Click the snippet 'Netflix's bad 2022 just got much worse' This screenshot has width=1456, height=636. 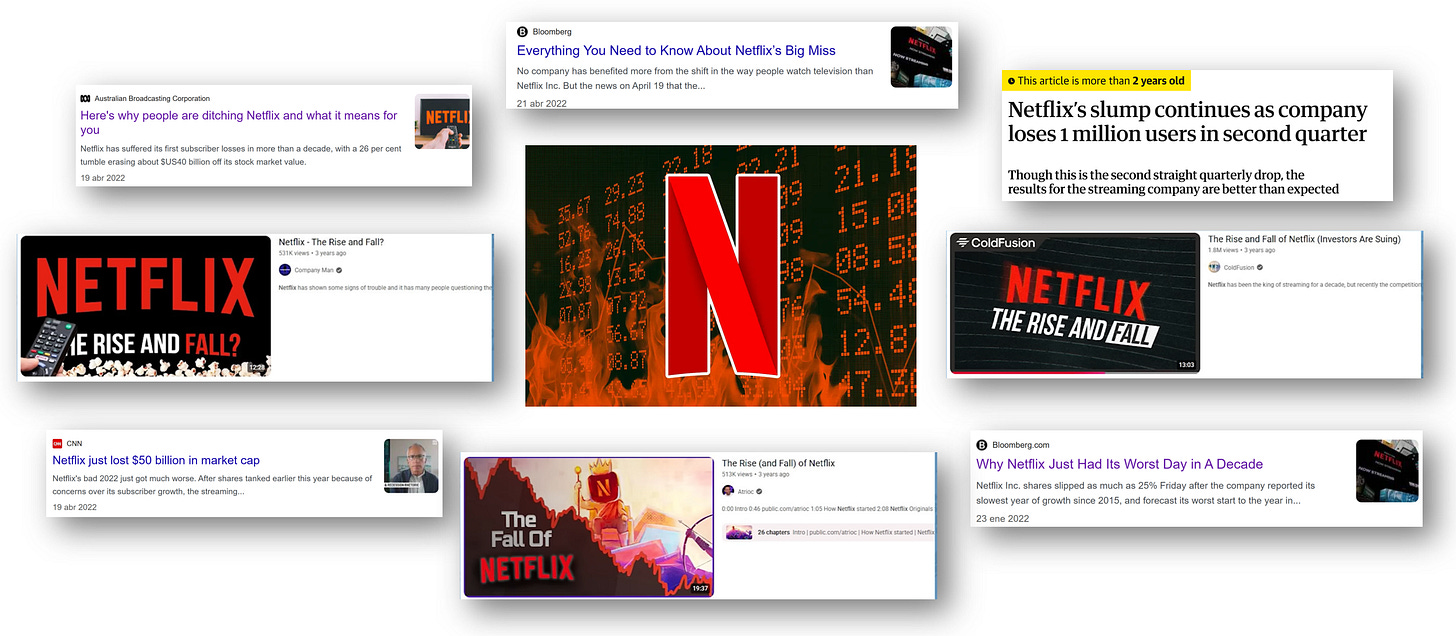click(212, 485)
